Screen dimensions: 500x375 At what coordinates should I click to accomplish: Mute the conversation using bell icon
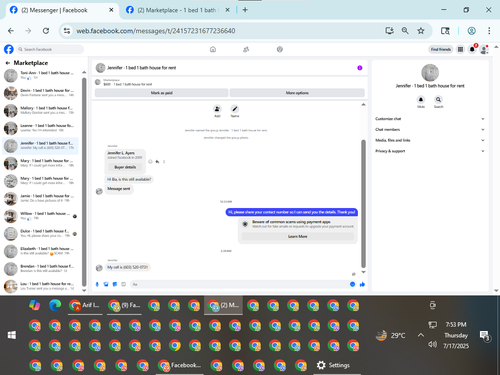[421, 99]
